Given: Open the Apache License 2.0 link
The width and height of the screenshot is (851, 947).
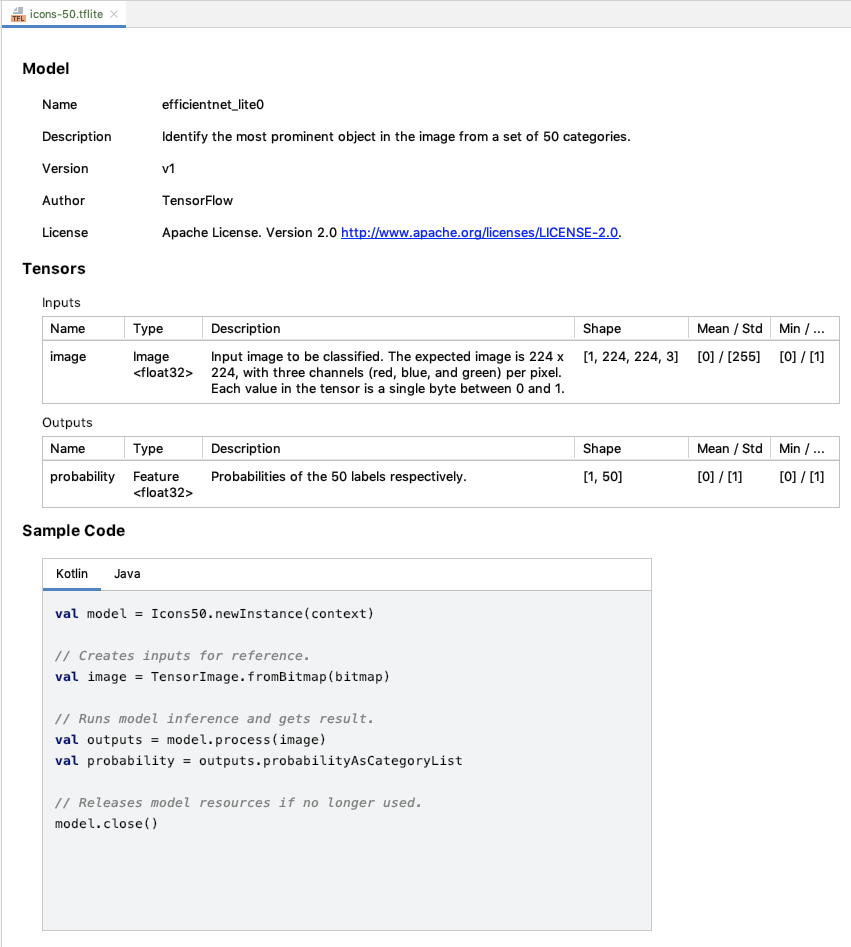Looking at the screenshot, I should 479,232.
